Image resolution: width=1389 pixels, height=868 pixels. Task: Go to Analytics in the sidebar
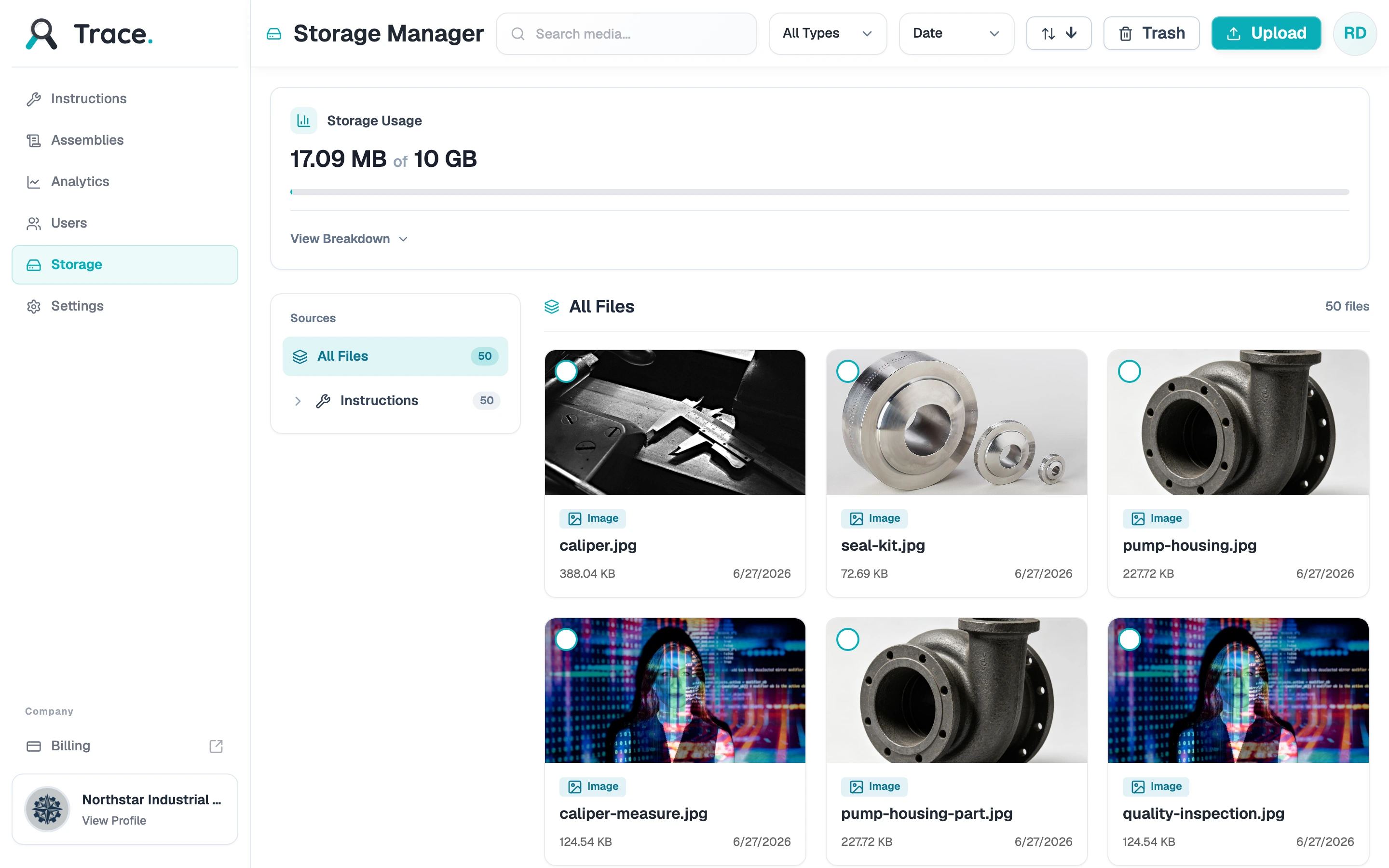coord(124,181)
